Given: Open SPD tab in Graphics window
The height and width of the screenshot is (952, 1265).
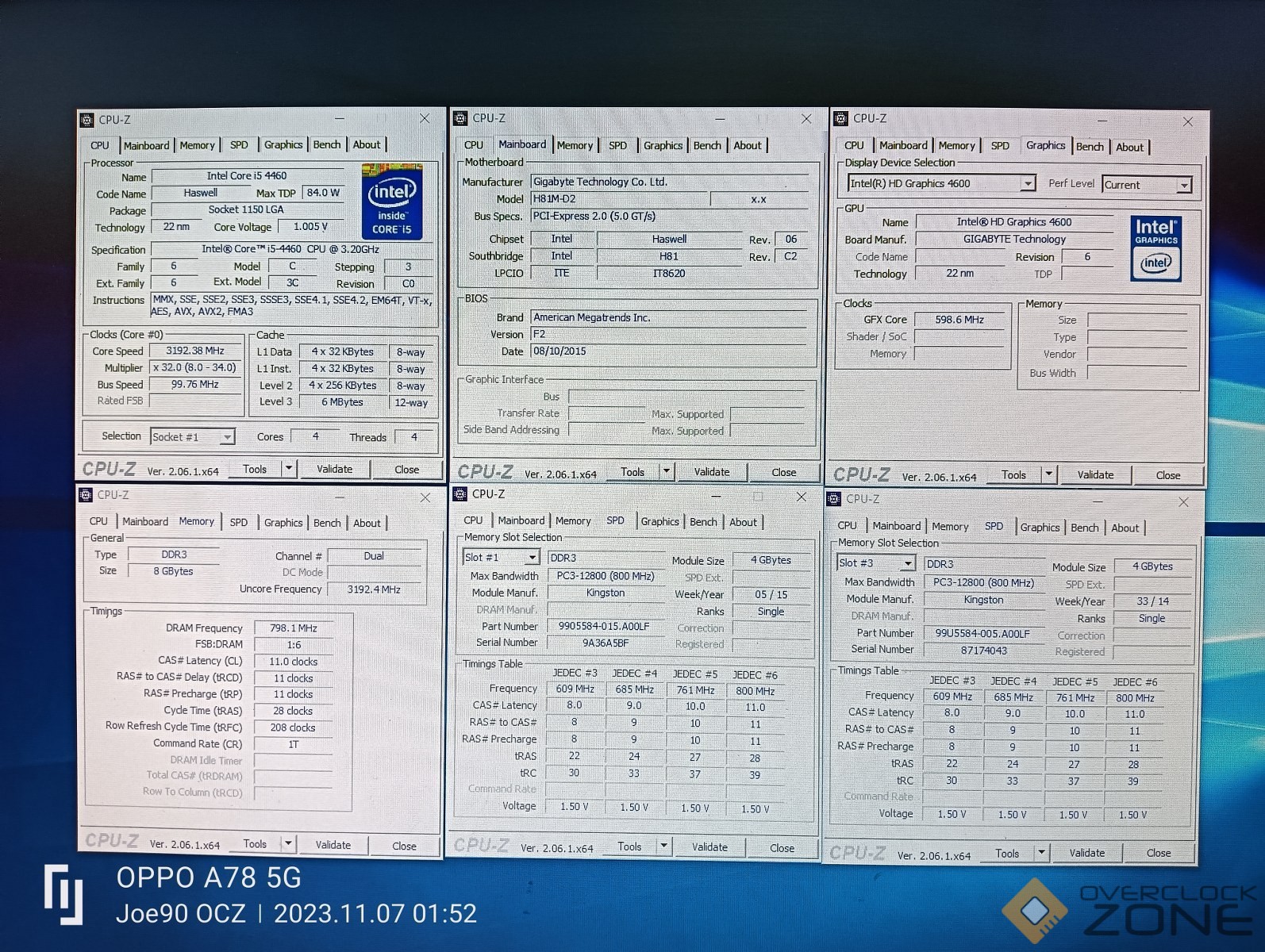Looking at the screenshot, I should click(1000, 146).
